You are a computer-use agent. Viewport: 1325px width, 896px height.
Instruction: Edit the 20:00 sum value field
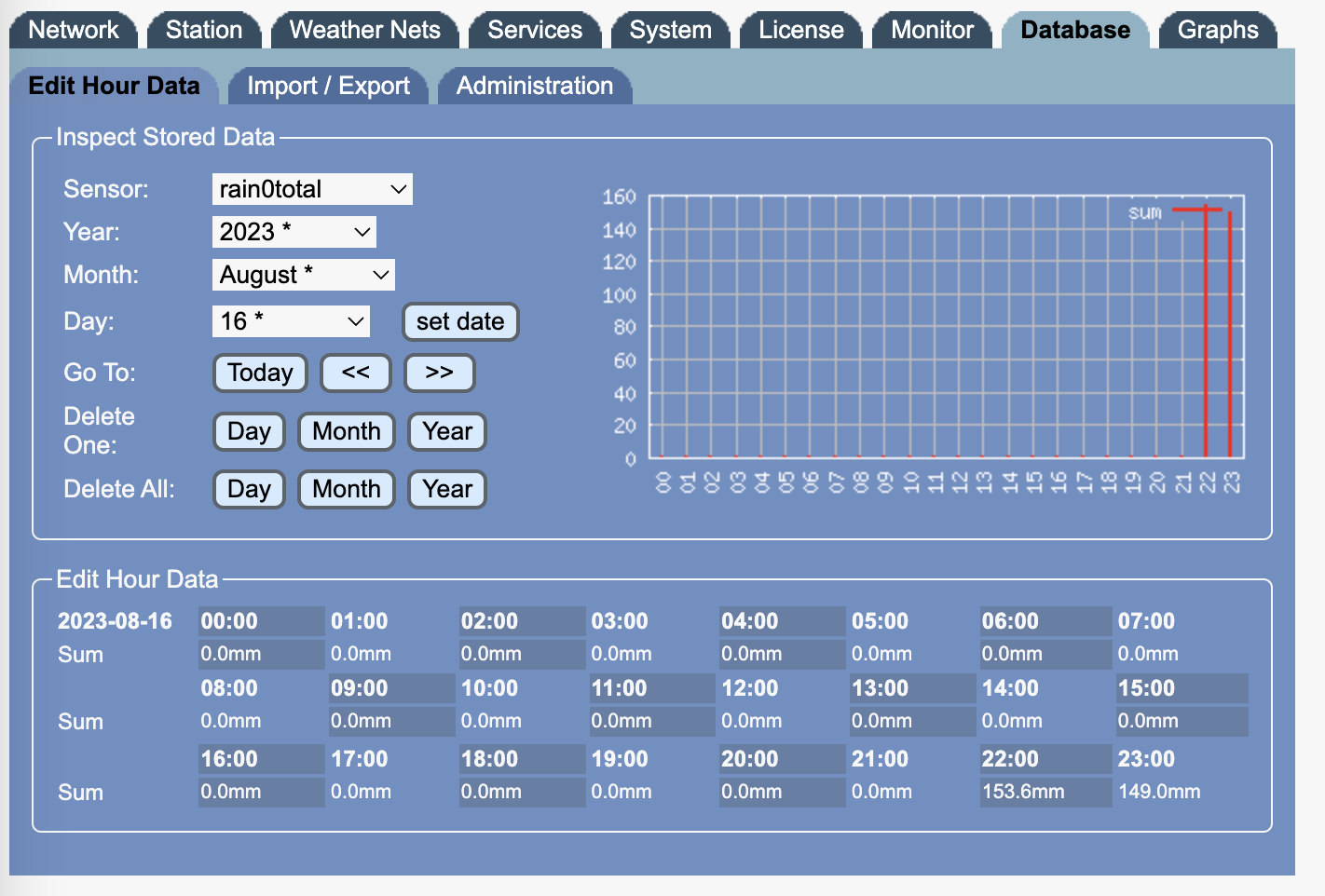pos(783,792)
